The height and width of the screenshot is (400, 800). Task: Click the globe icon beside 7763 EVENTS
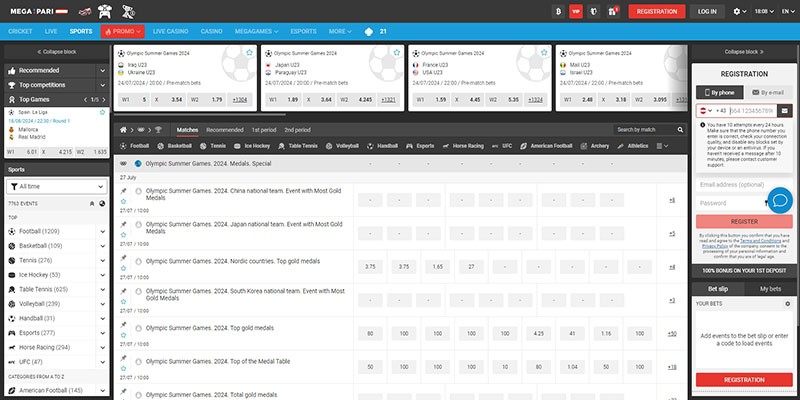(x=102, y=204)
